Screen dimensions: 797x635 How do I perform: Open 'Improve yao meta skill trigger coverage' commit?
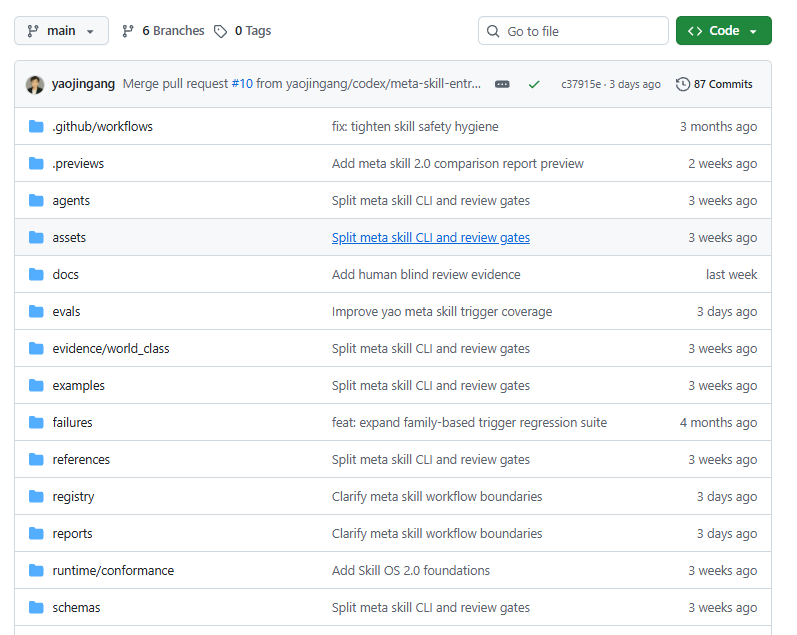[x=442, y=312]
